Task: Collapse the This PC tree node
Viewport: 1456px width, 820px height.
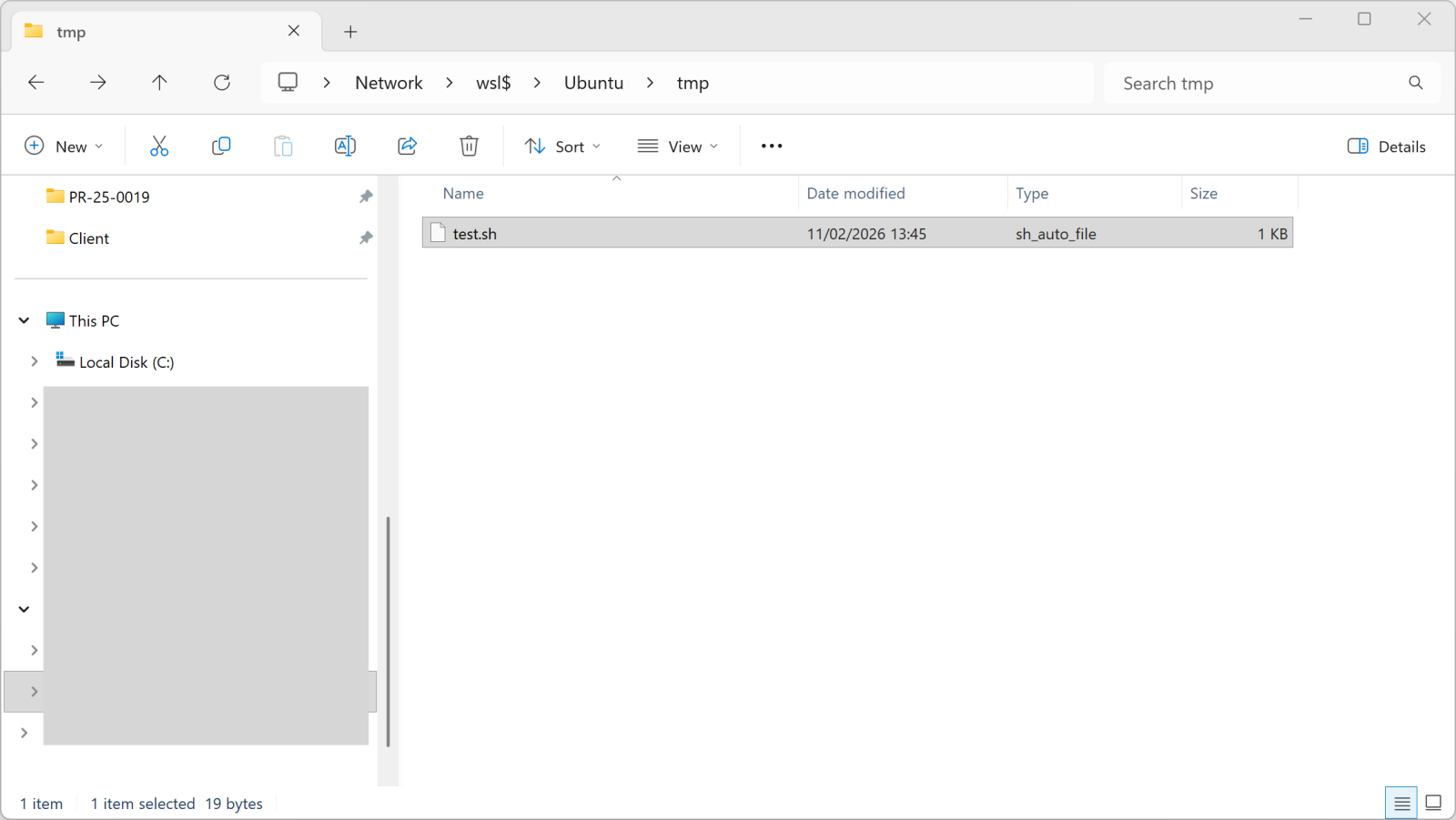Action: tap(25, 320)
